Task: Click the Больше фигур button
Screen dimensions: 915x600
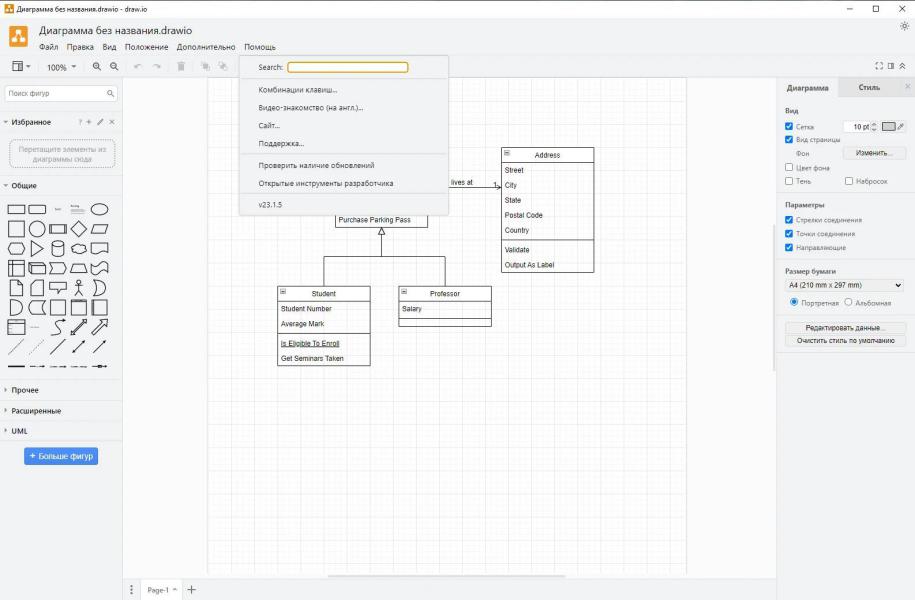Action: point(61,456)
